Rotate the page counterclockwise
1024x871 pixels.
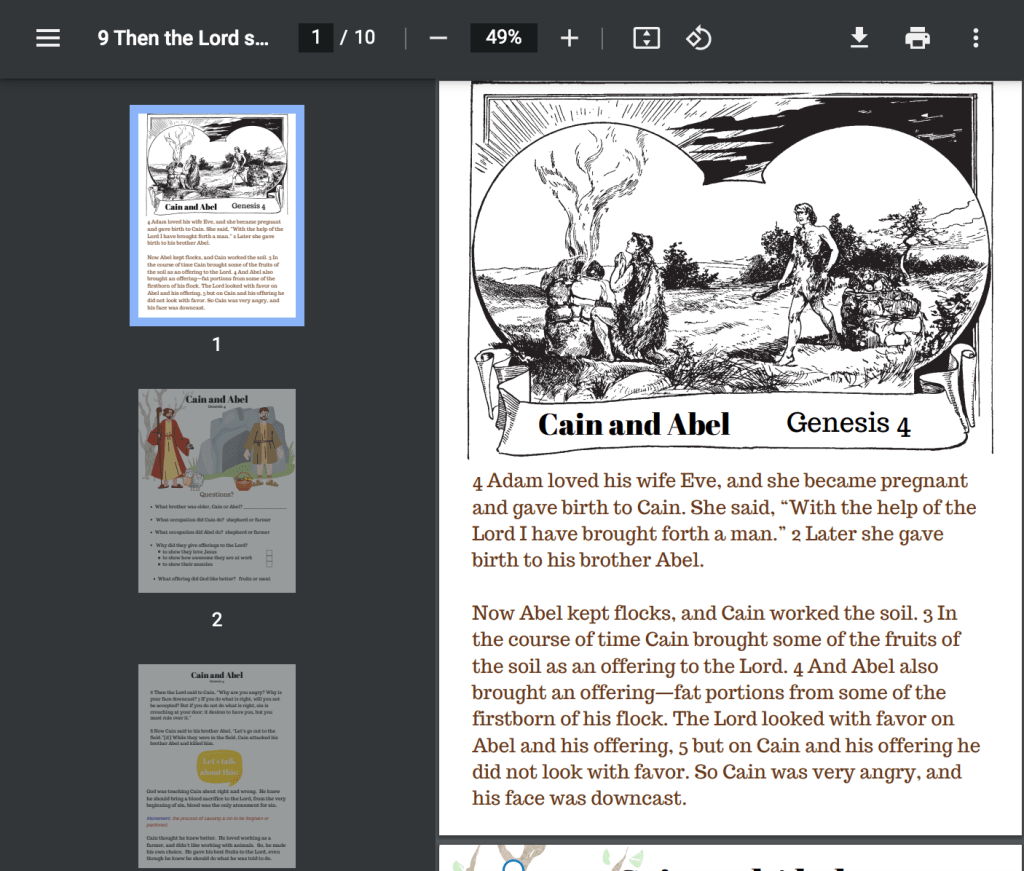[x=698, y=38]
